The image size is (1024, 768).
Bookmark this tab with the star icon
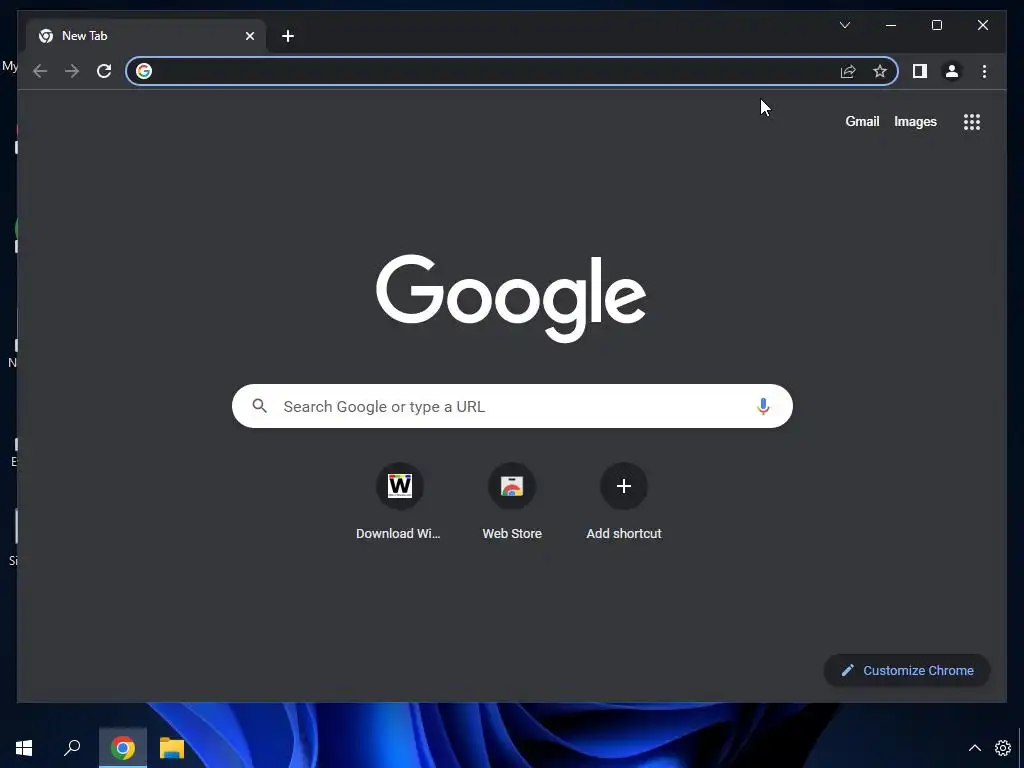click(880, 71)
